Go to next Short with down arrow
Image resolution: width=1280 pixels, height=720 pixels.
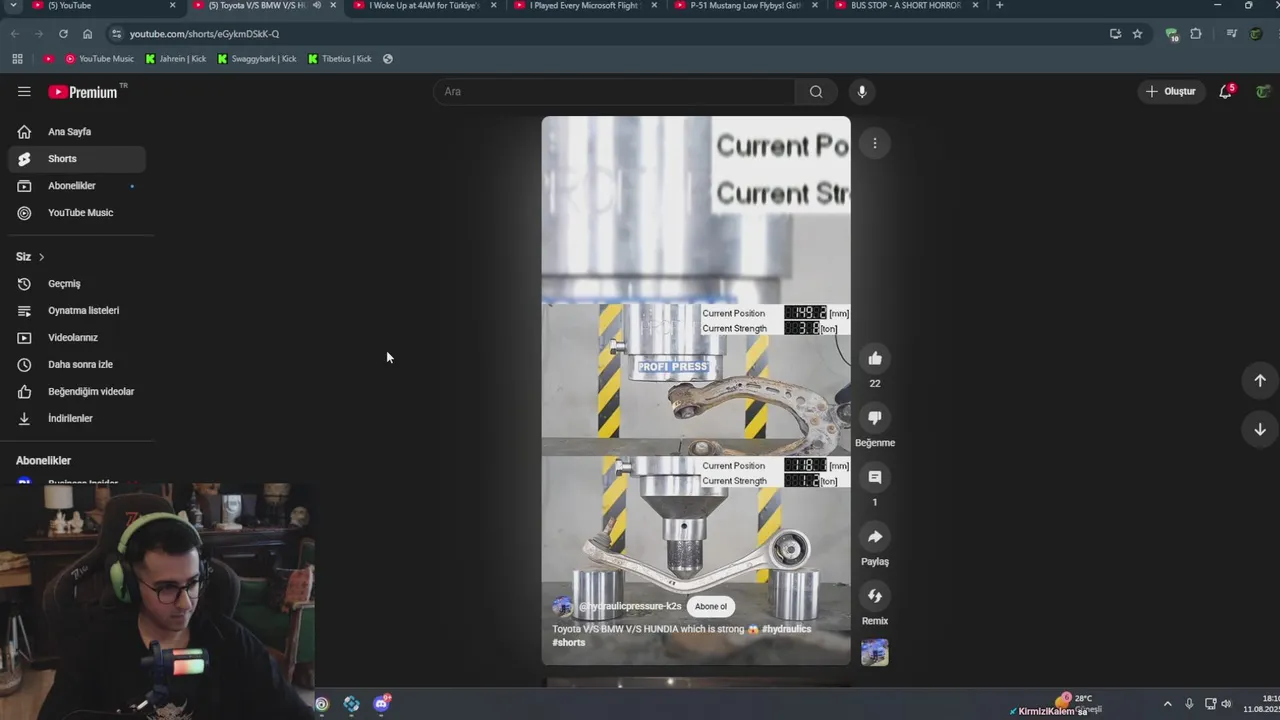tap(1260, 429)
